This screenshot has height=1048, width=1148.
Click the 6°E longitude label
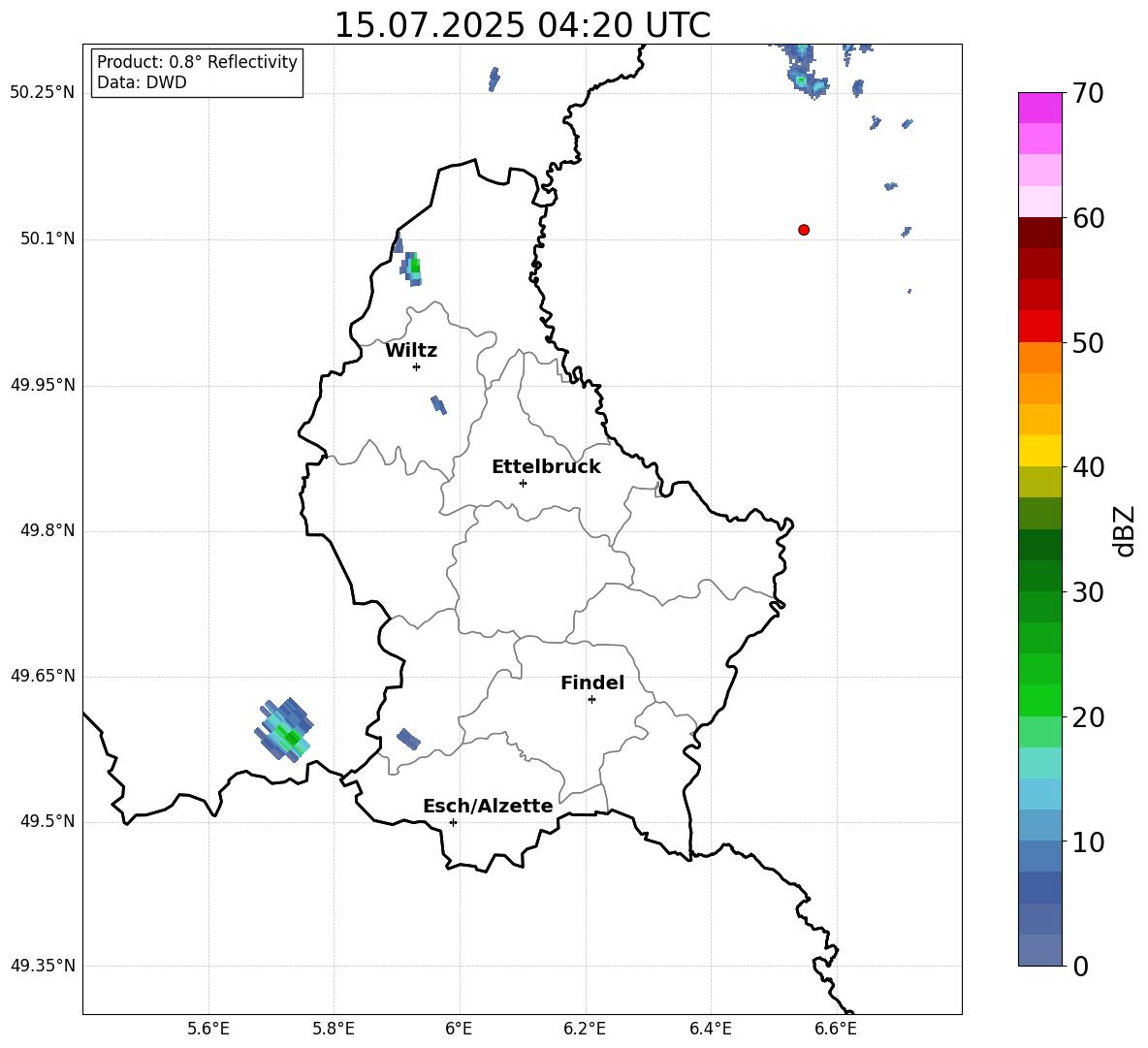[x=459, y=1029]
